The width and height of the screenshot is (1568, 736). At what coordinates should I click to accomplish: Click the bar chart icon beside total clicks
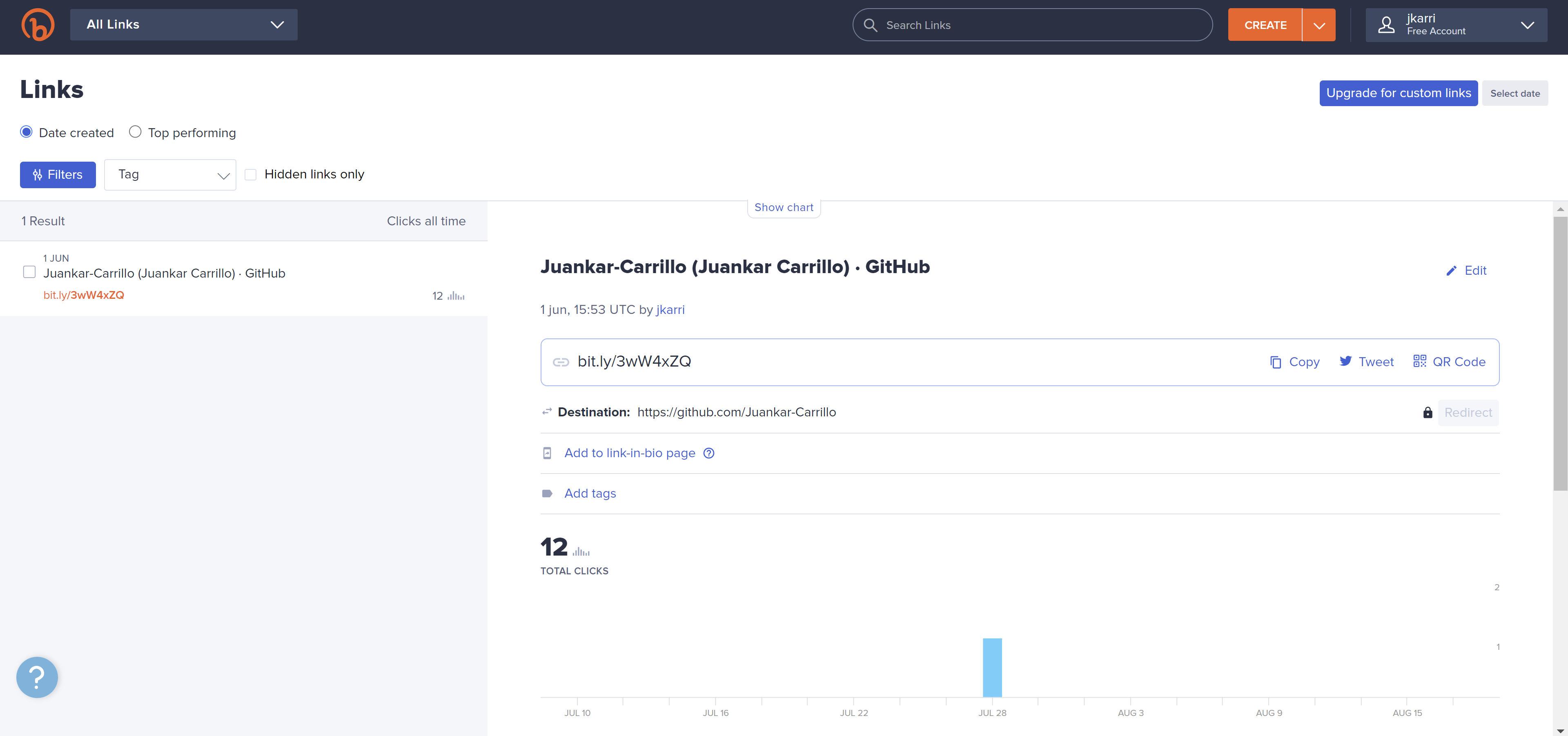tap(581, 551)
